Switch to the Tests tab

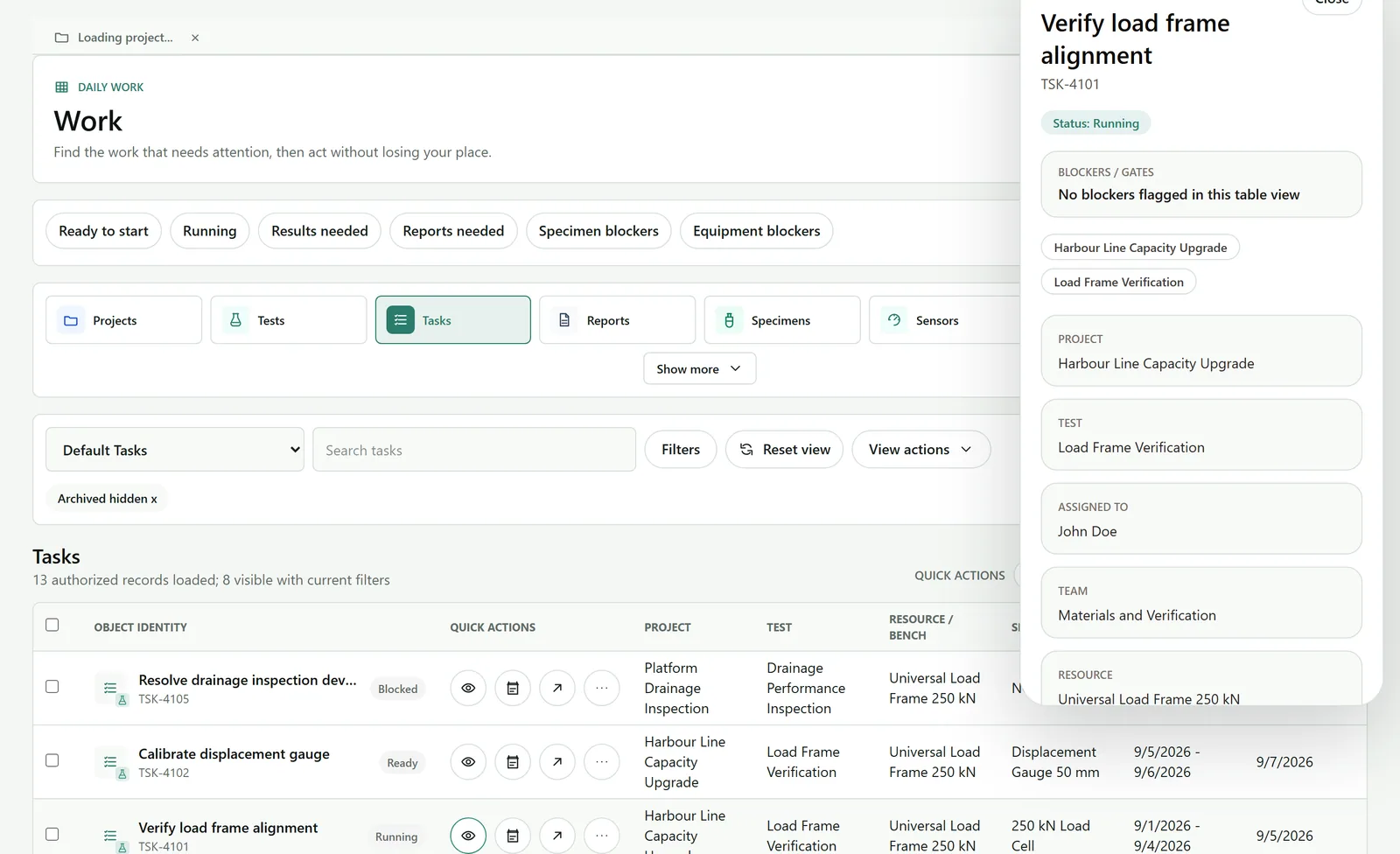[288, 320]
